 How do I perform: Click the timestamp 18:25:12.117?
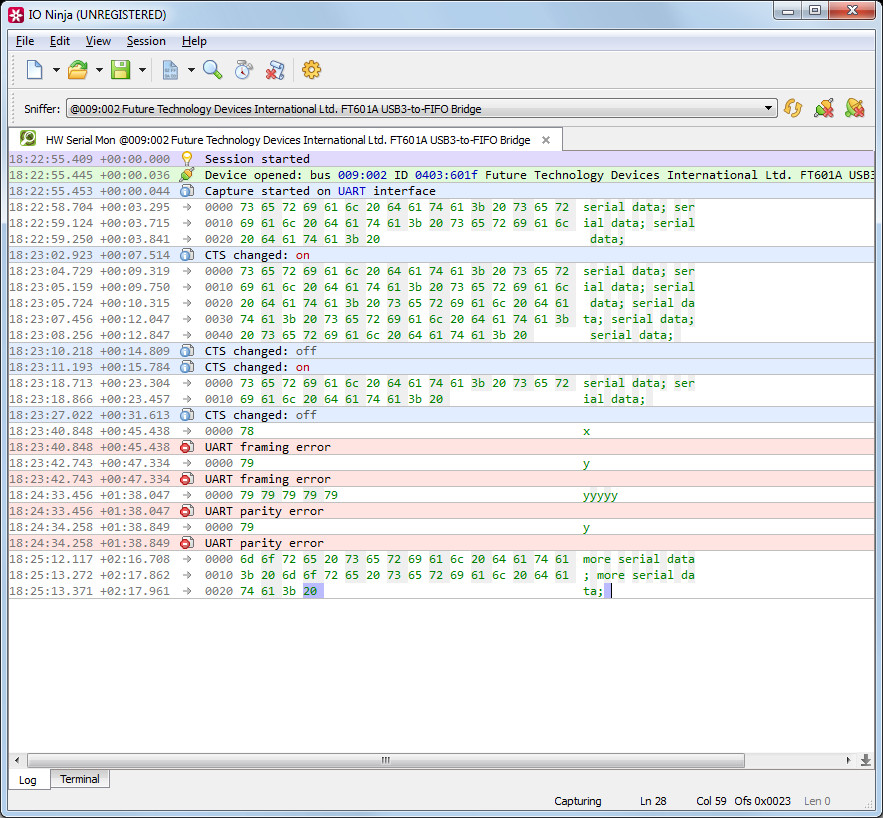tap(51, 559)
